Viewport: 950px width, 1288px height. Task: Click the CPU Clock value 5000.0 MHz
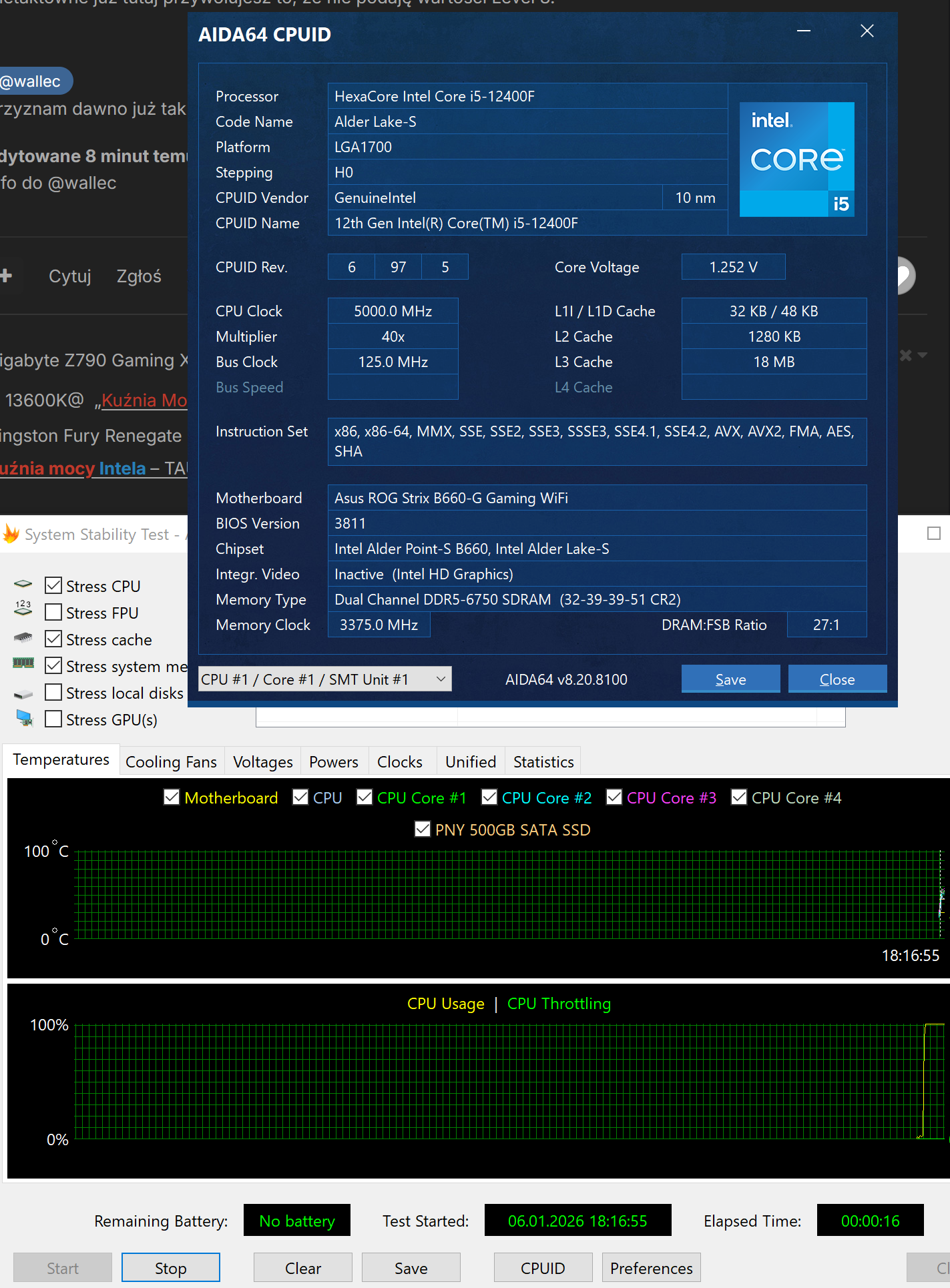tap(393, 311)
